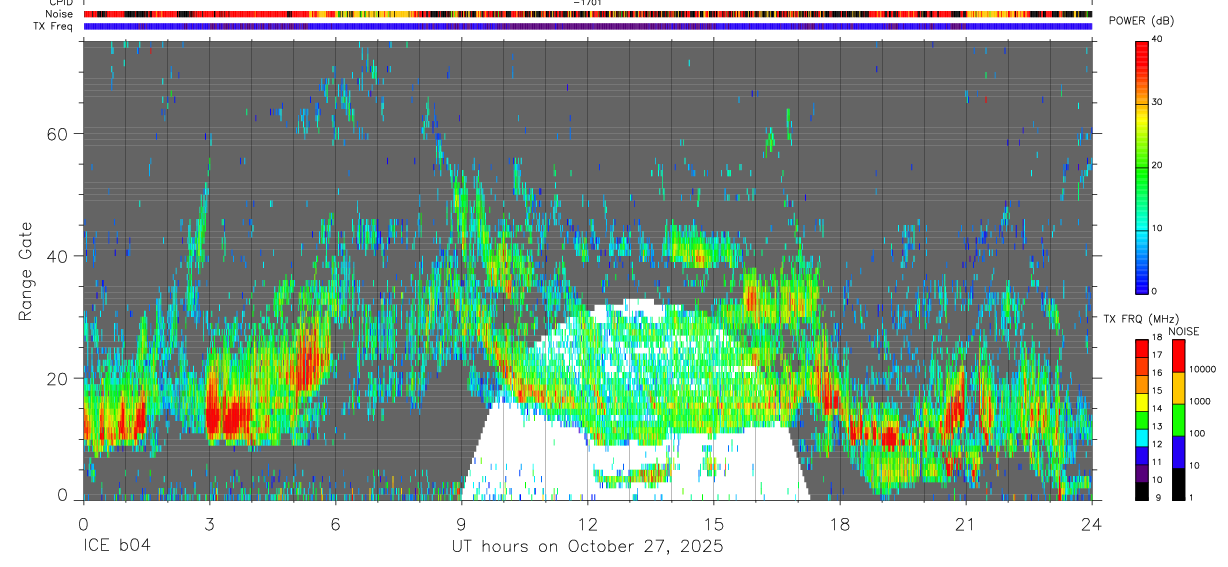
Task: Click the TX Freq row label at top left
Action: [53, 26]
